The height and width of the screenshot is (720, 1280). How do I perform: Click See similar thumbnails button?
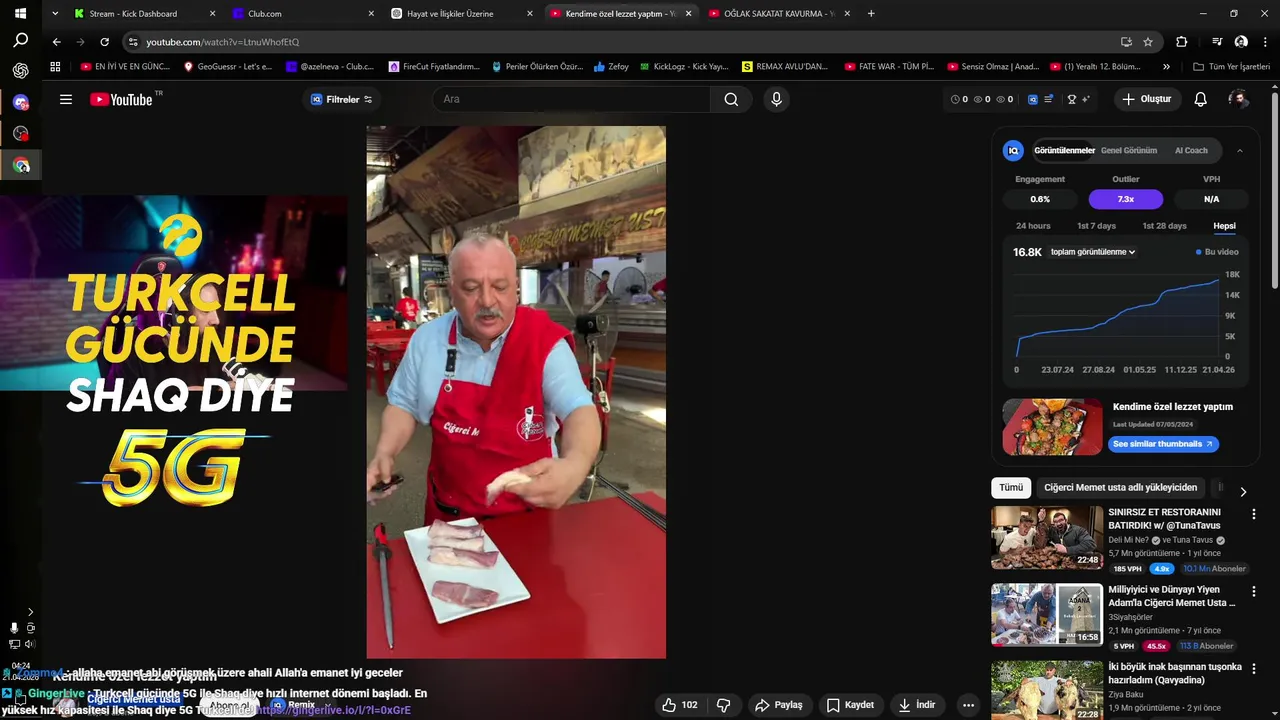[x=1162, y=444]
